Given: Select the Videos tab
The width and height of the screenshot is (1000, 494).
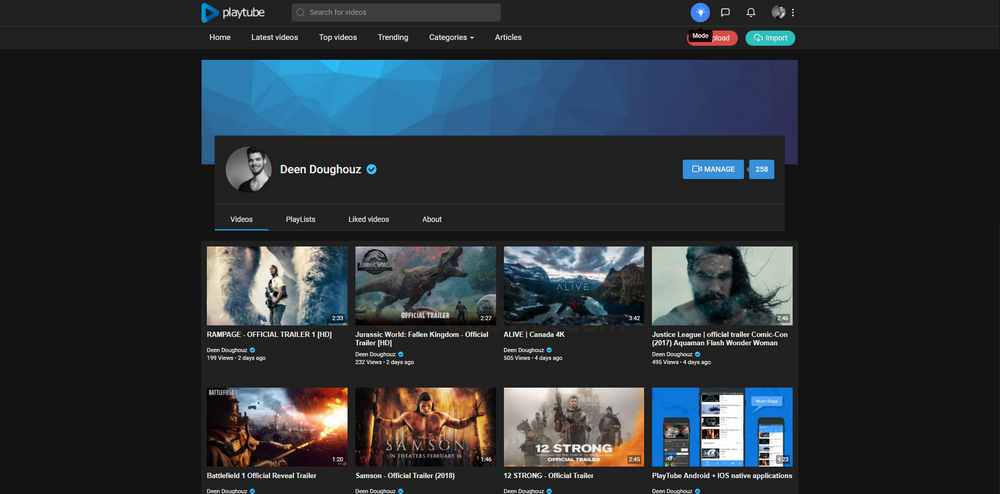Looking at the screenshot, I should point(242,219).
